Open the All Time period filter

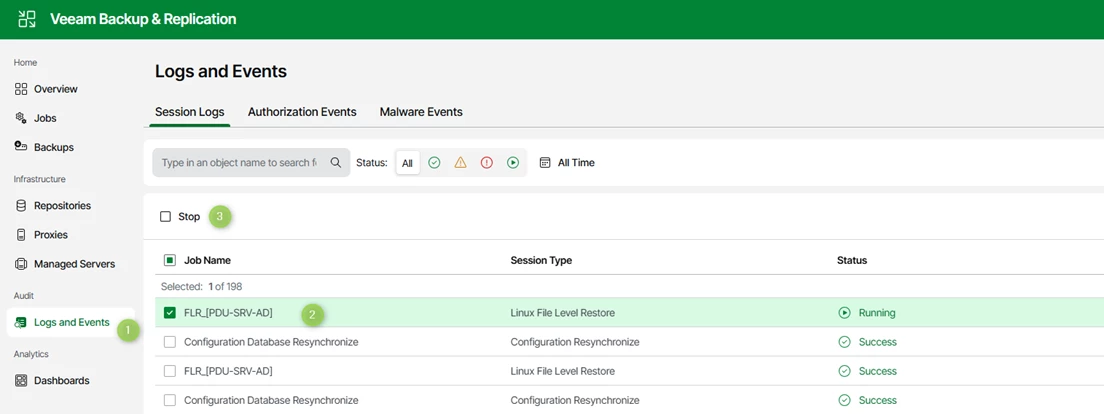point(567,163)
